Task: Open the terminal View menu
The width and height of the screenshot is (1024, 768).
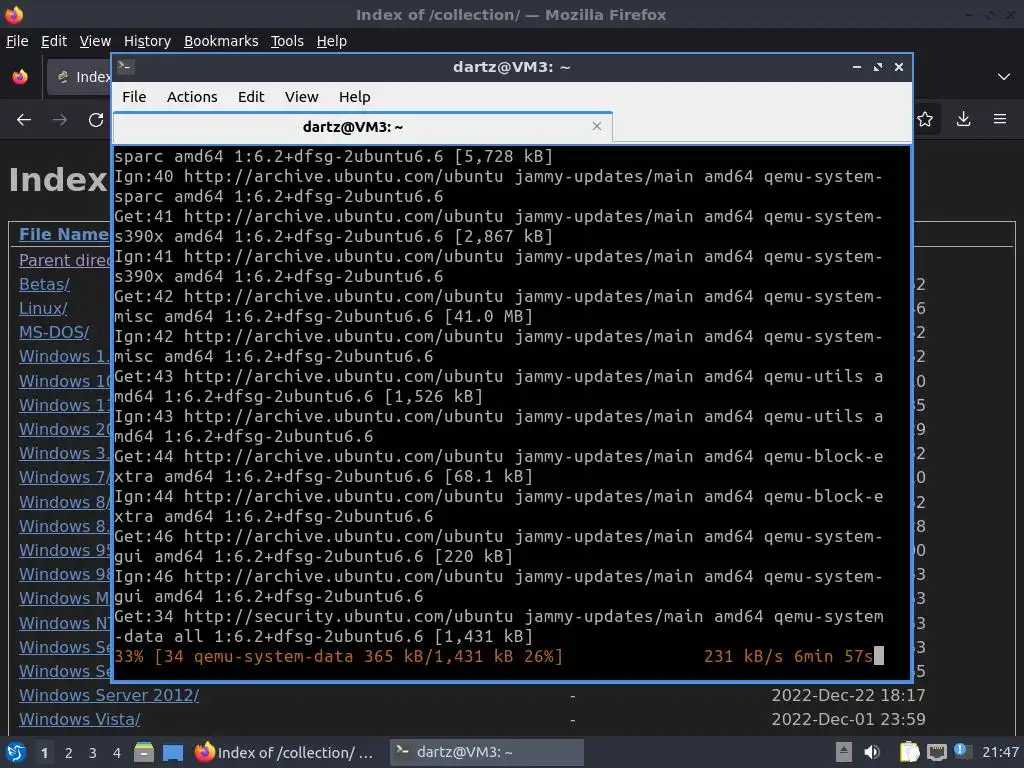Action: (302, 97)
